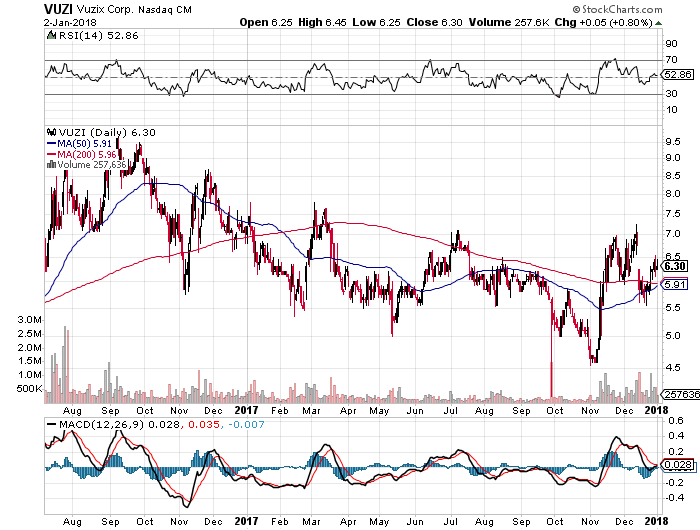Click the 9.5 price axis label

click(x=672, y=142)
